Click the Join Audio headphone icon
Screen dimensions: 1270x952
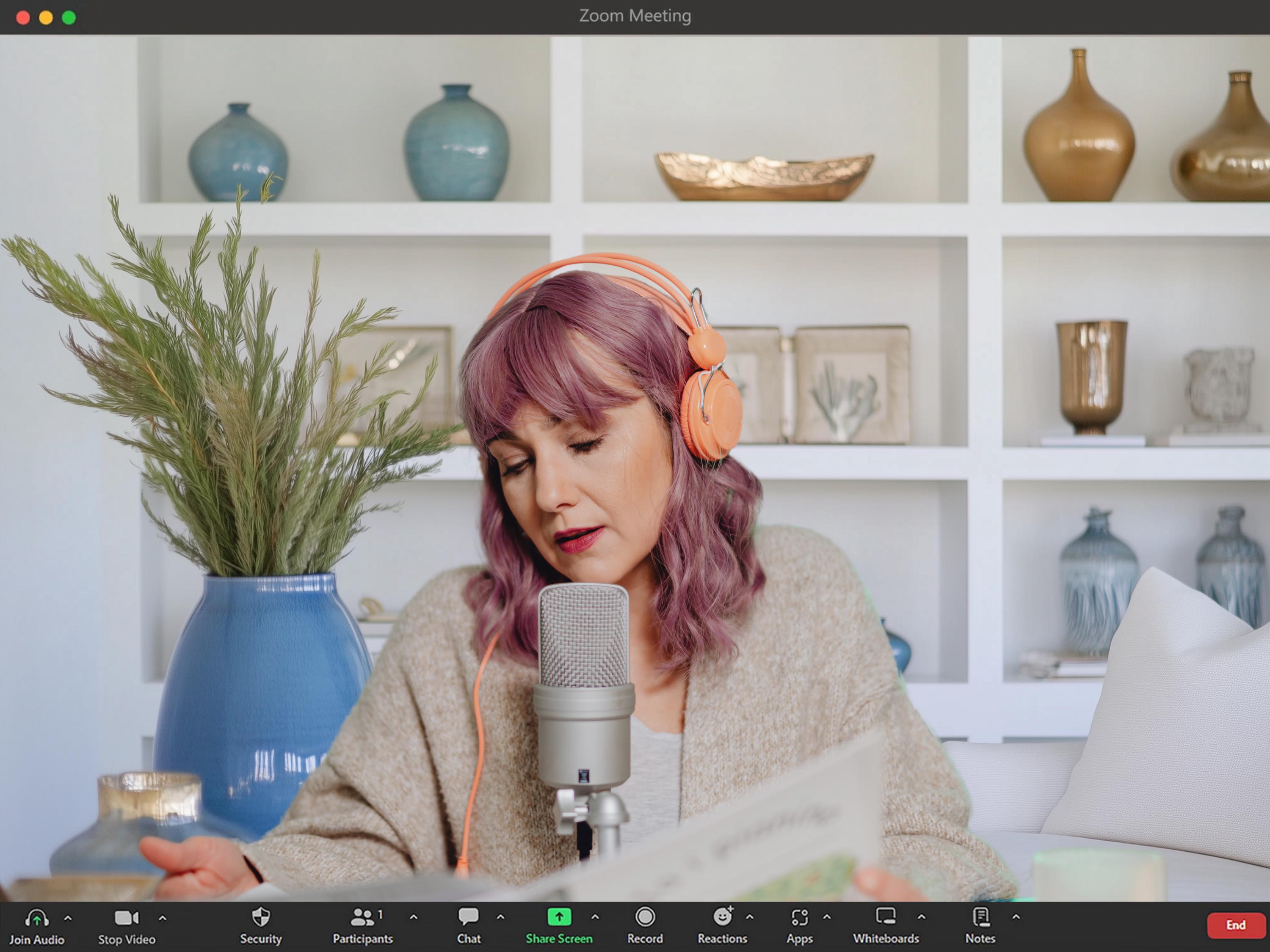pos(37,918)
